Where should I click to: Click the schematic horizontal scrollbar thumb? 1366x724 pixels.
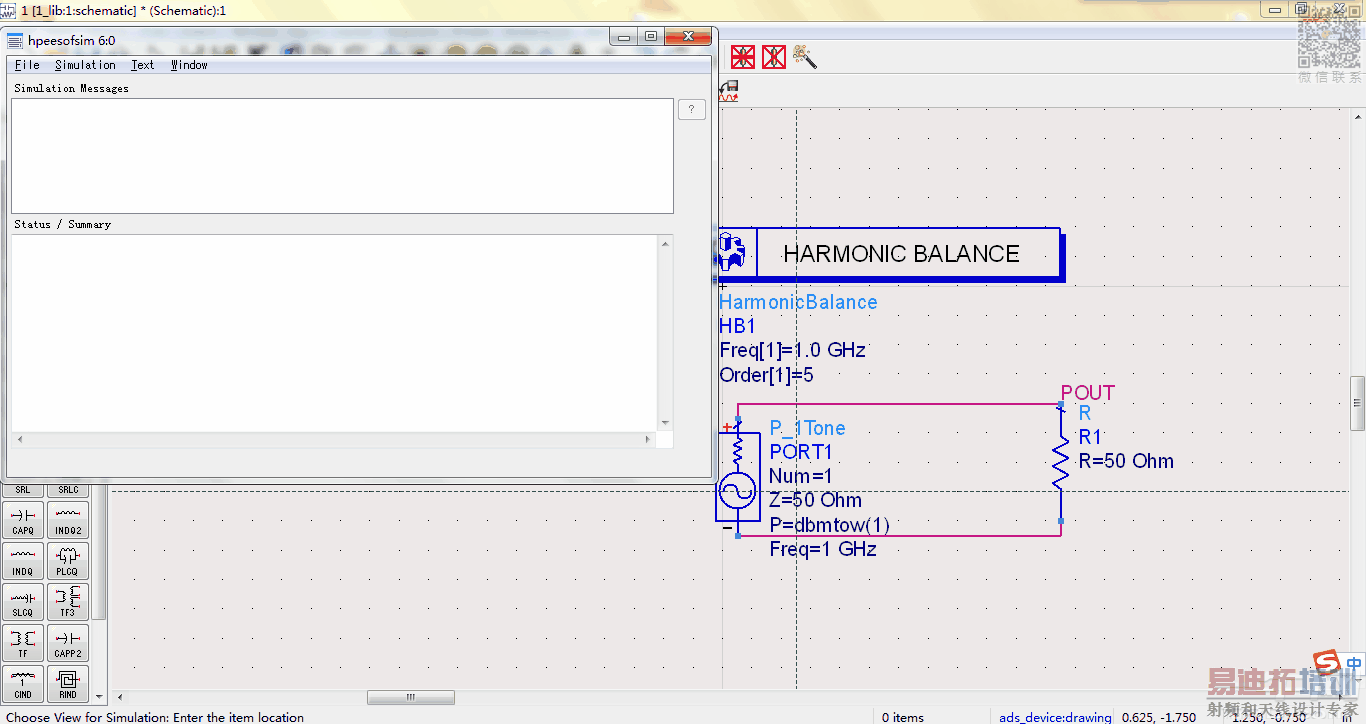(410, 697)
